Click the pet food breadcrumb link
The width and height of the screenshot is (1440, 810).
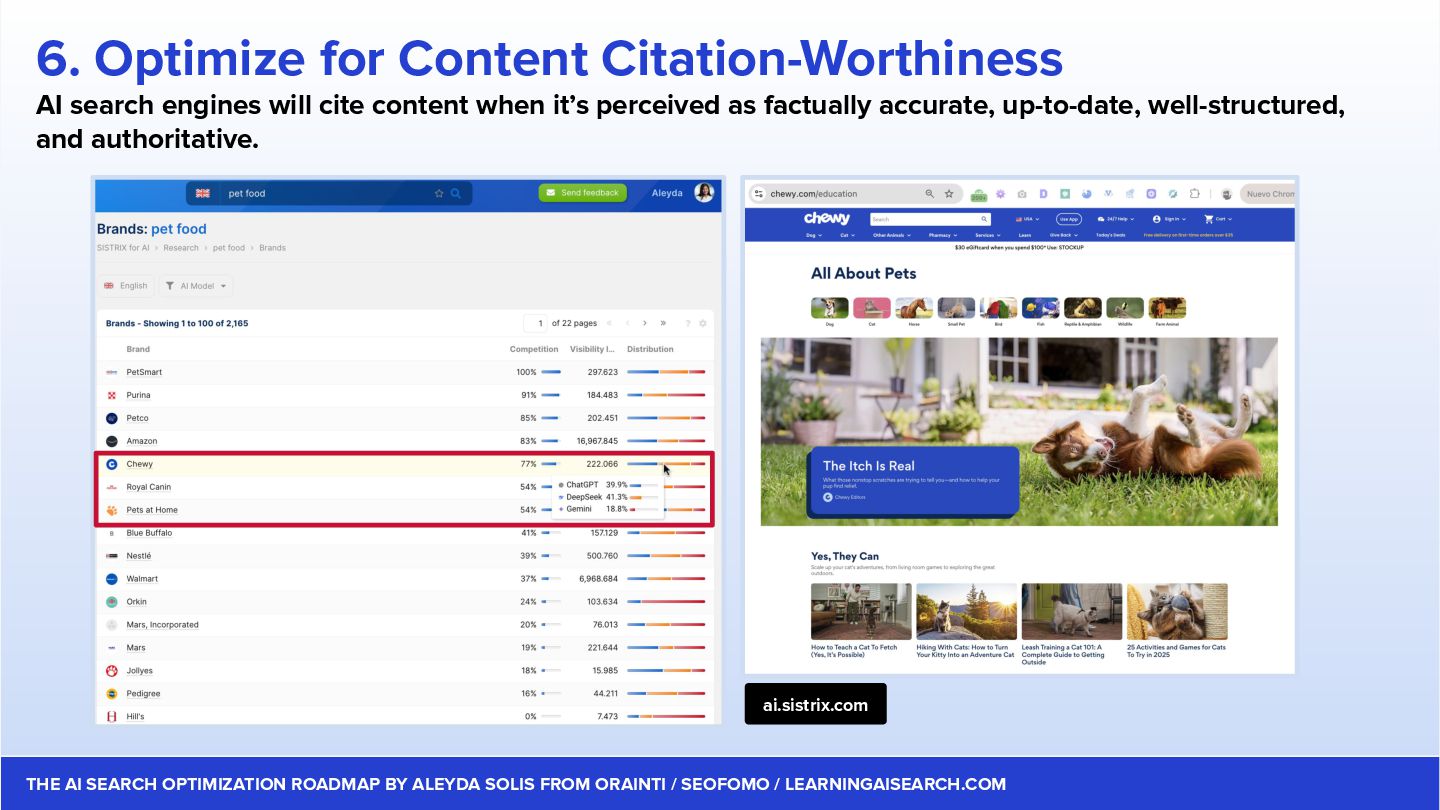(229, 248)
